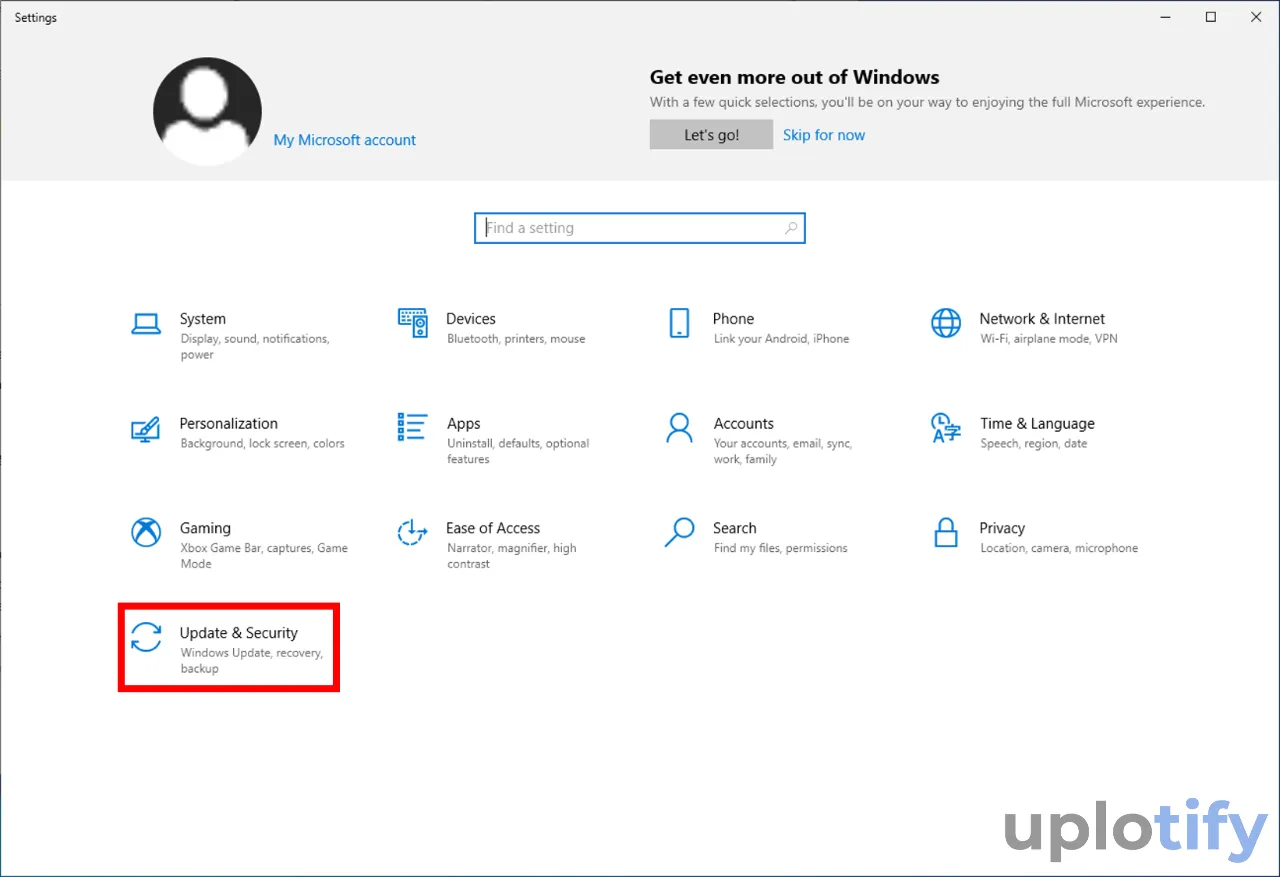Viewport: 1280px width, 877px height.
Task: Click the Privacy category title
Action: point(1002,528)
